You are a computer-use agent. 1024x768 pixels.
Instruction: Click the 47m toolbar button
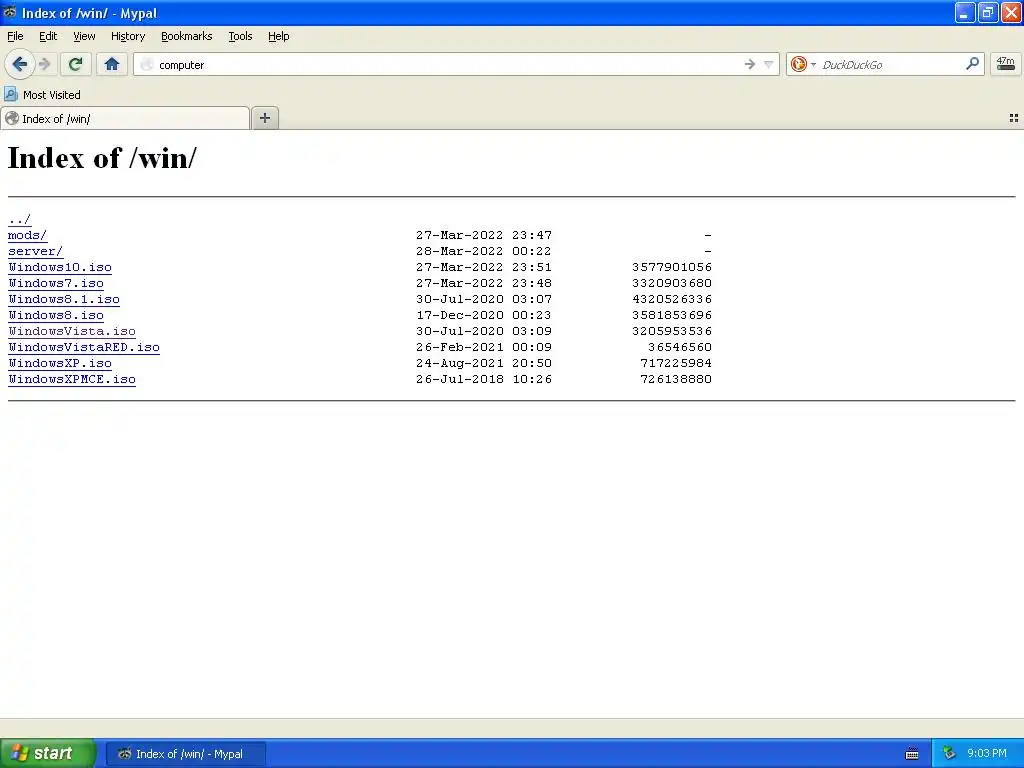[1005, 64]
